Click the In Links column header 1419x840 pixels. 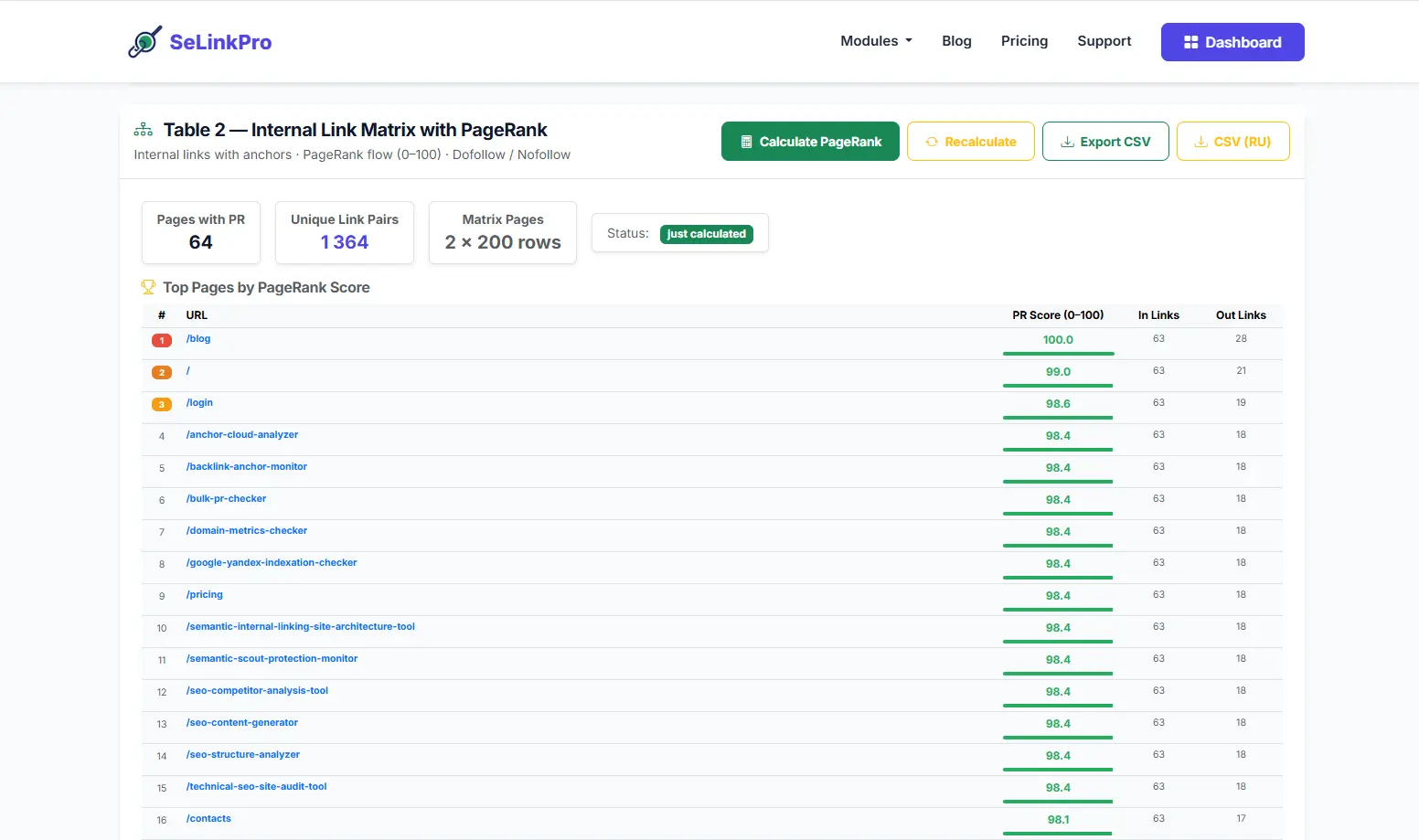[x=1158, y=314]
